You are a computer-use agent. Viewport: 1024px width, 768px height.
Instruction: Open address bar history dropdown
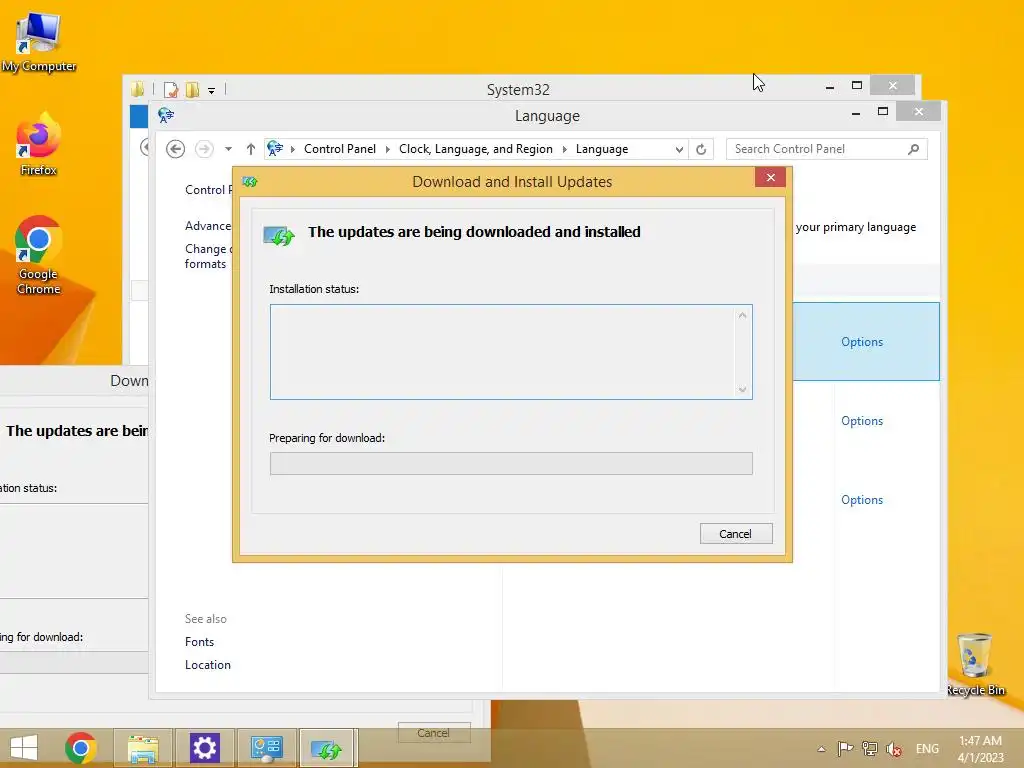(679, 150)
